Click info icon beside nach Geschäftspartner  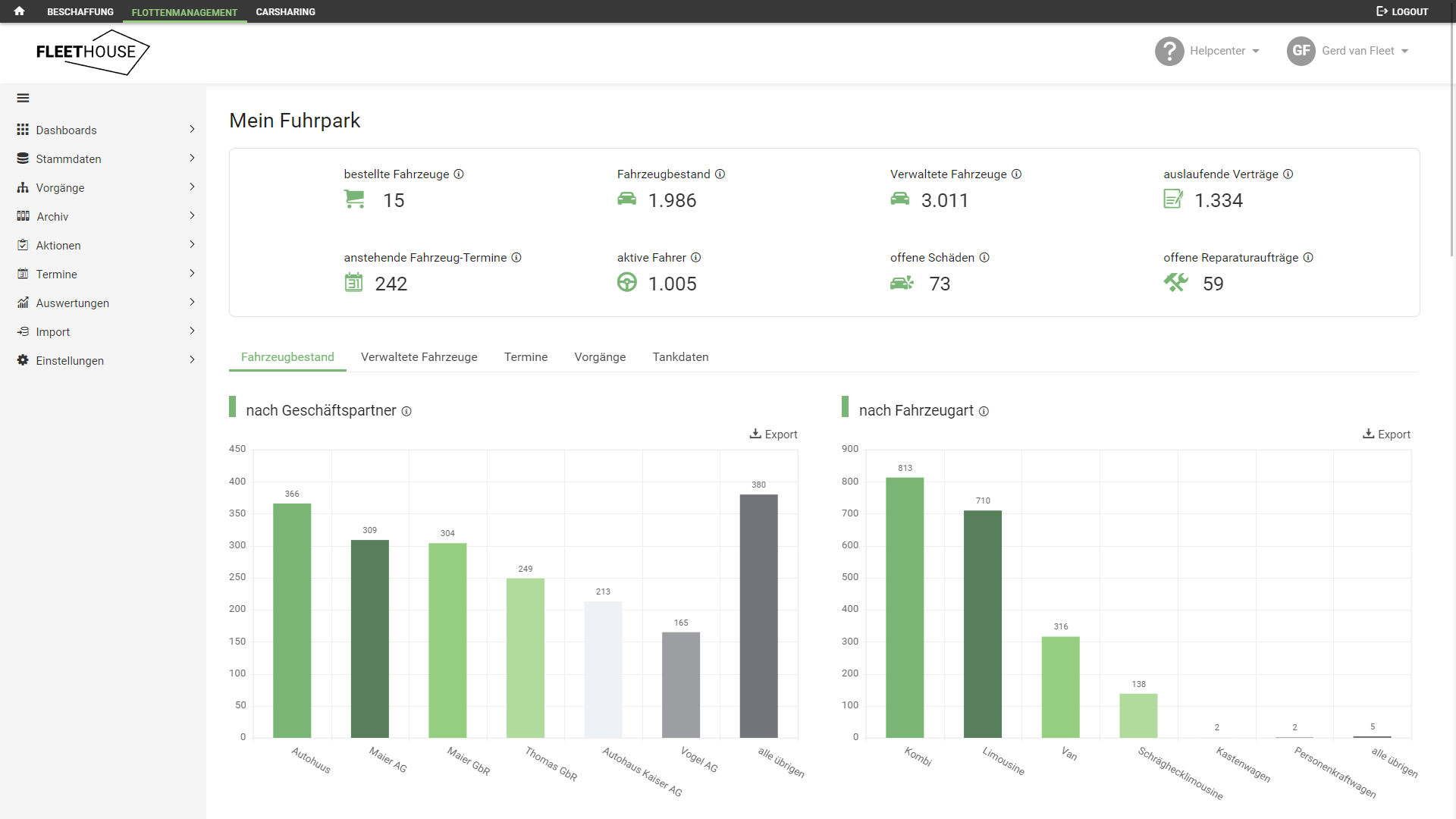click(x=406, y=411)
